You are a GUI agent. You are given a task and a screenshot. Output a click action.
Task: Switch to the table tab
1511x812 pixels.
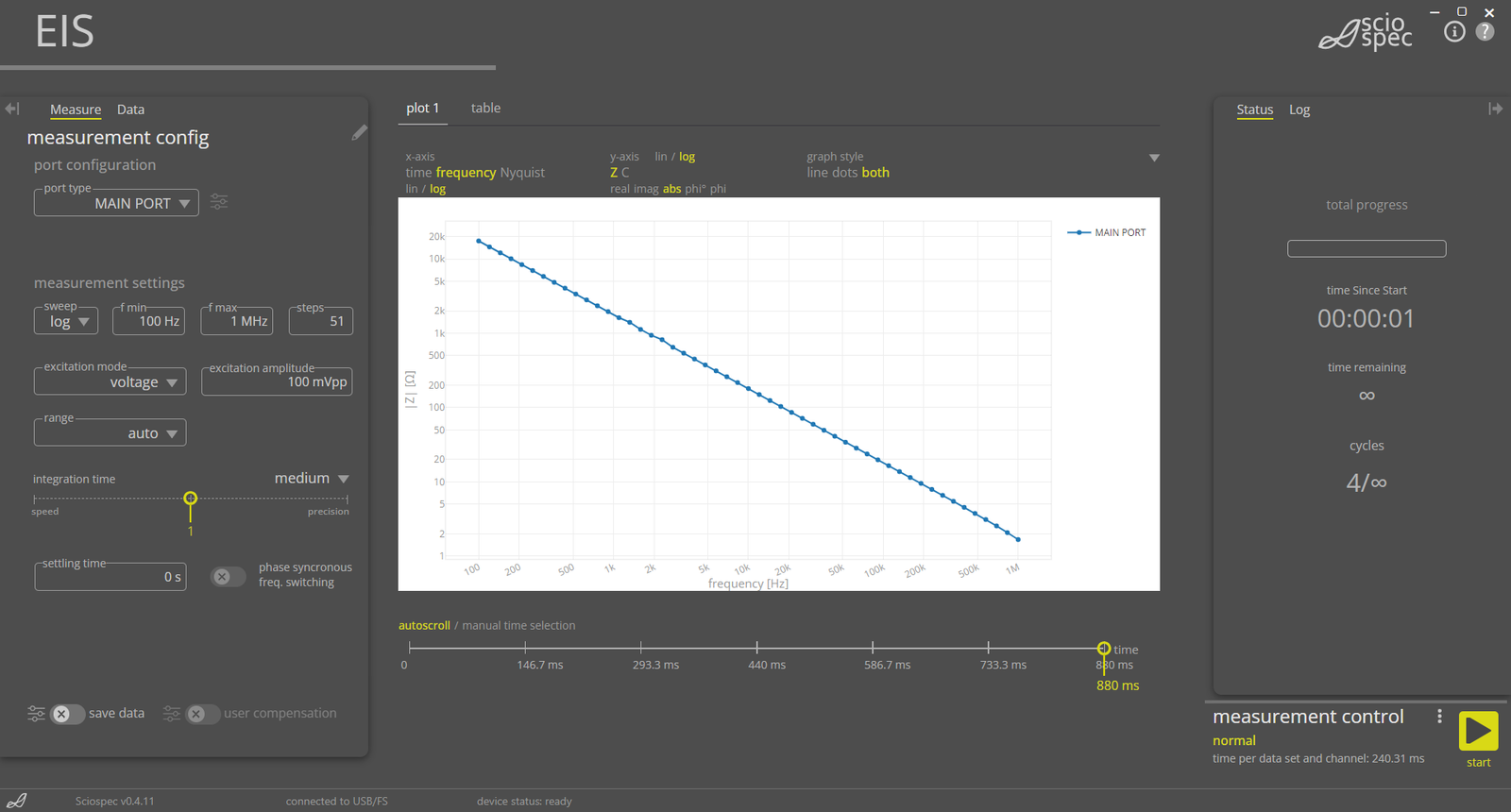(x=485, y=109)
